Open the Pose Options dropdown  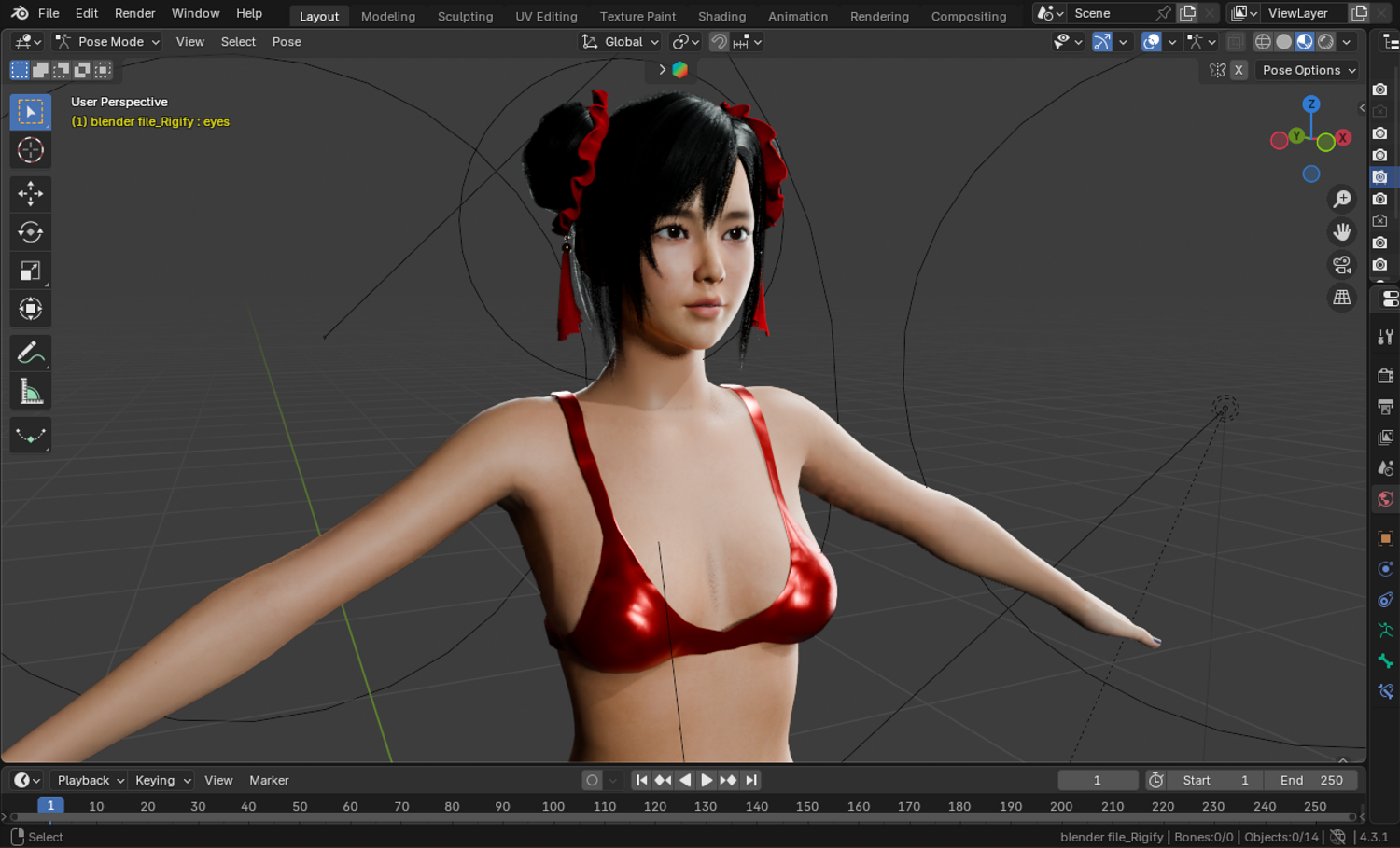(x=1307, y=70)
